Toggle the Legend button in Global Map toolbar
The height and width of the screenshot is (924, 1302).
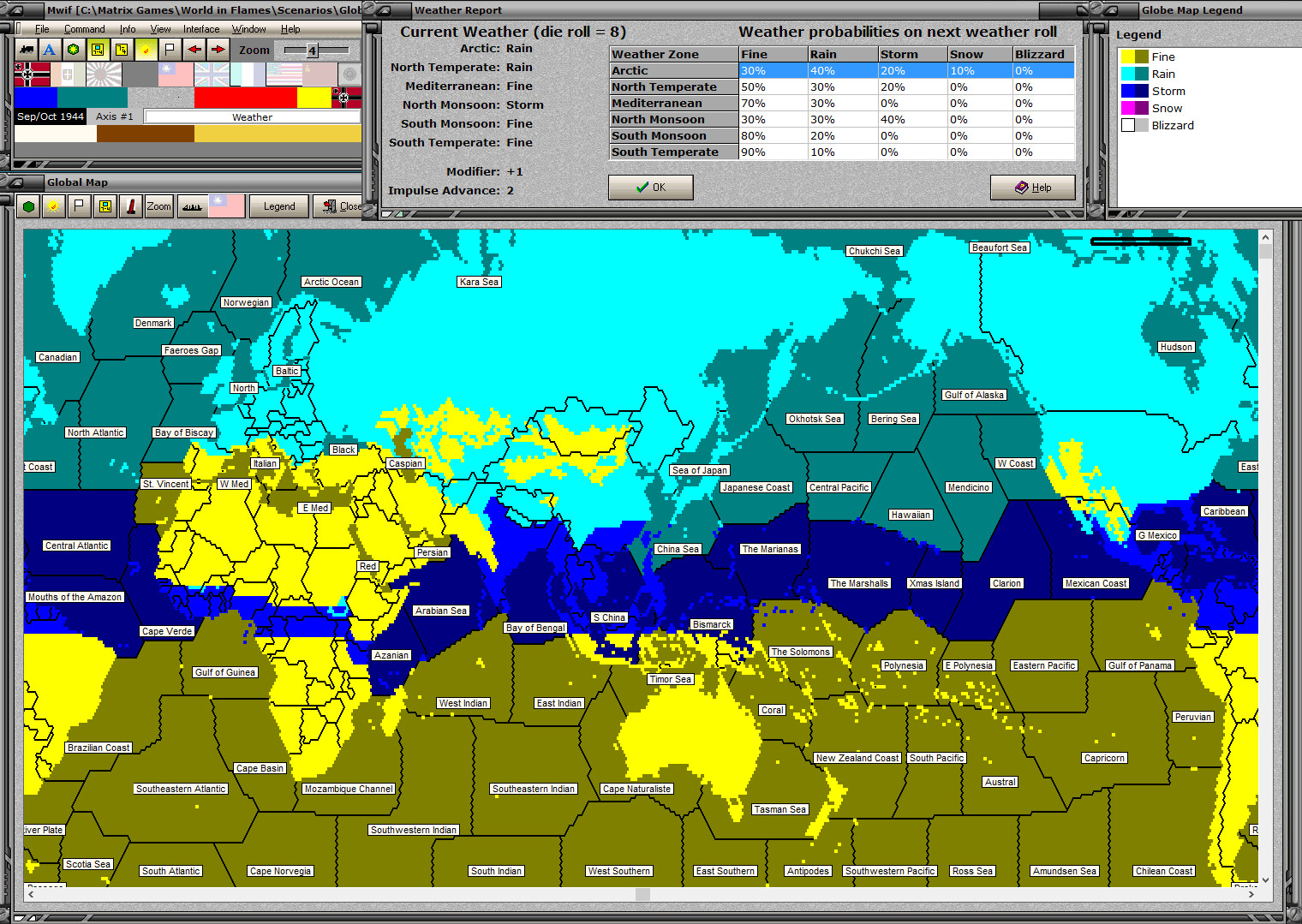279,206
